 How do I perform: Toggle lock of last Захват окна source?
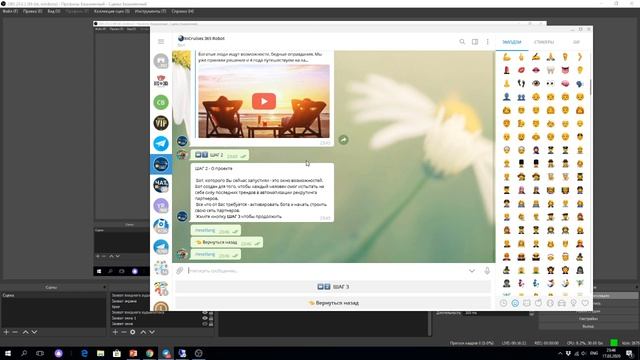pos(211,324)
